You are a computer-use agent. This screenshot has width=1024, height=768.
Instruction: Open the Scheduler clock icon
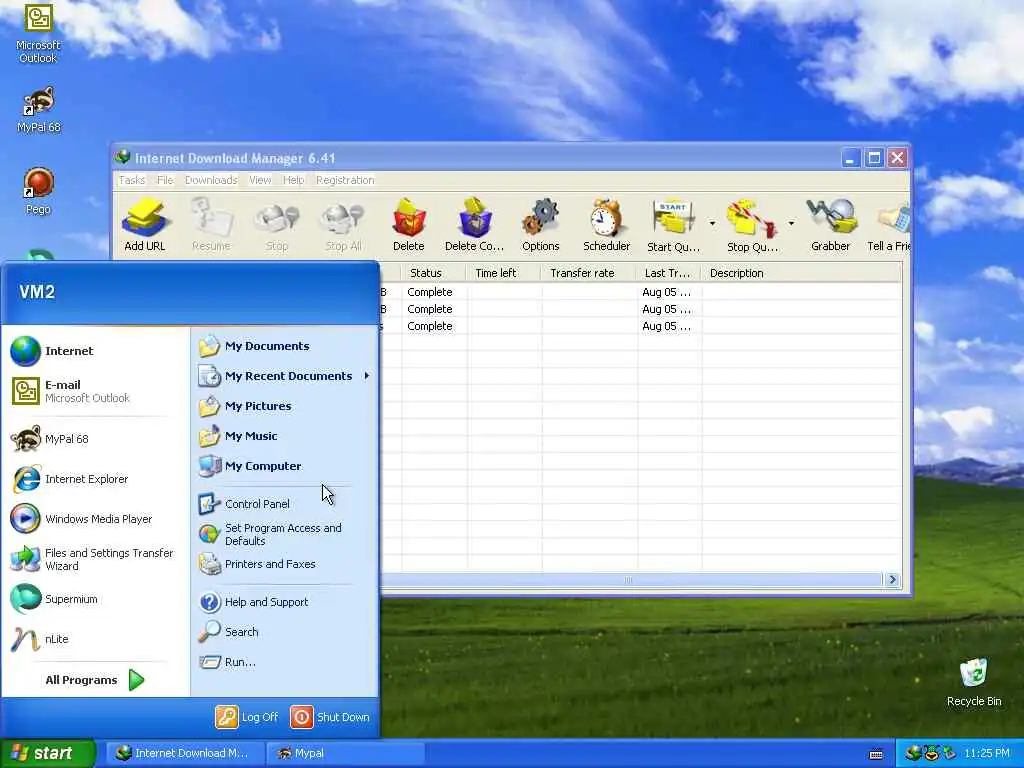tap(607, 225)
